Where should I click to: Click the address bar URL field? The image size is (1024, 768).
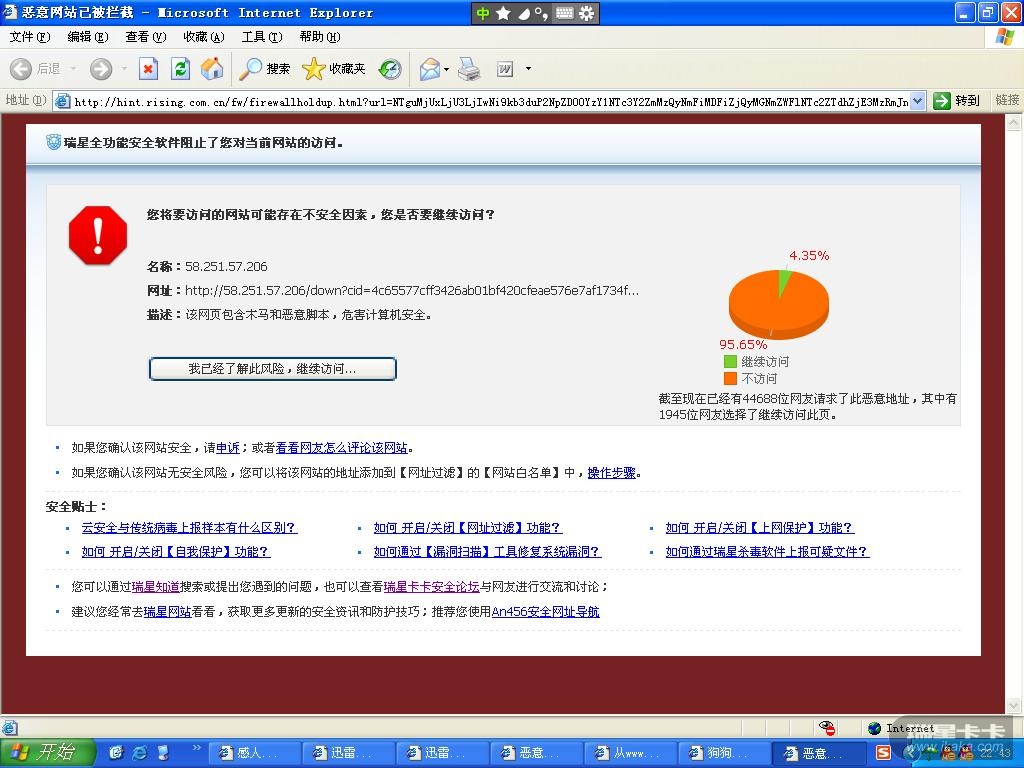490,101
